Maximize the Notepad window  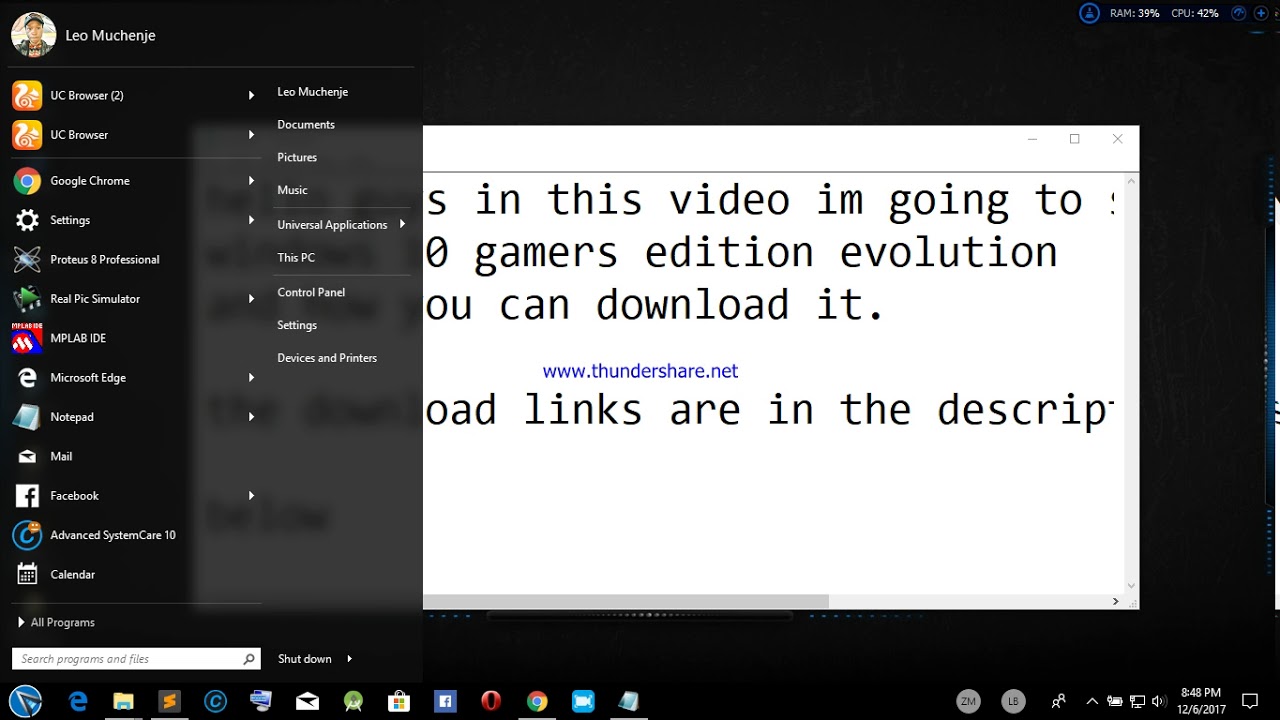point(1074,139)
